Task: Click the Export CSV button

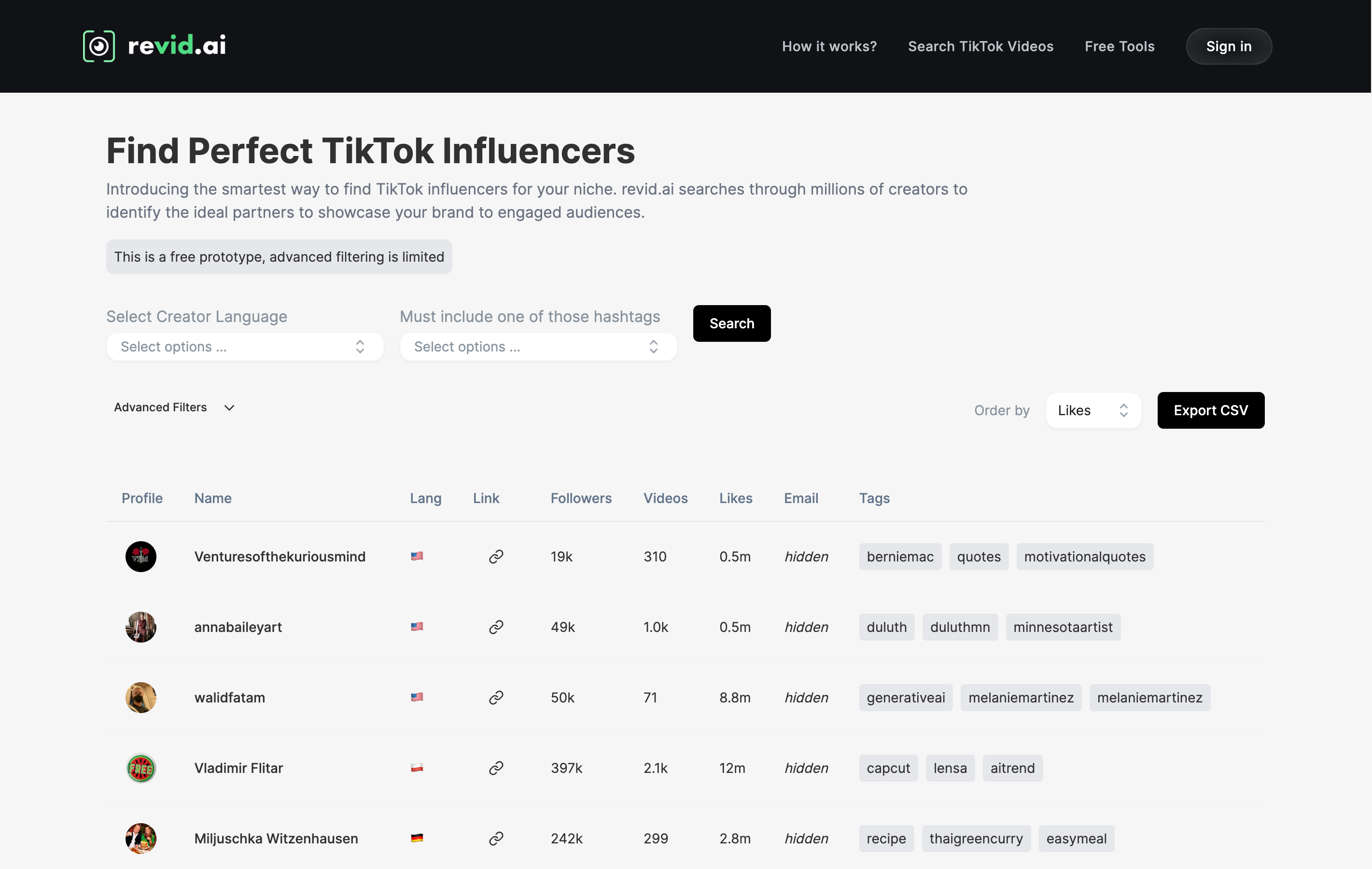Action: tap(1210, 410)
